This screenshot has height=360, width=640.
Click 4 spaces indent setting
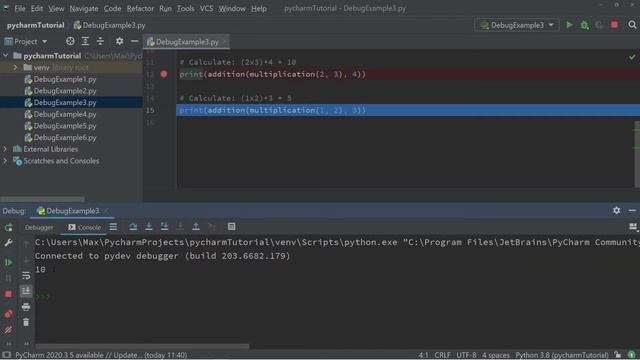coord(496,355)
